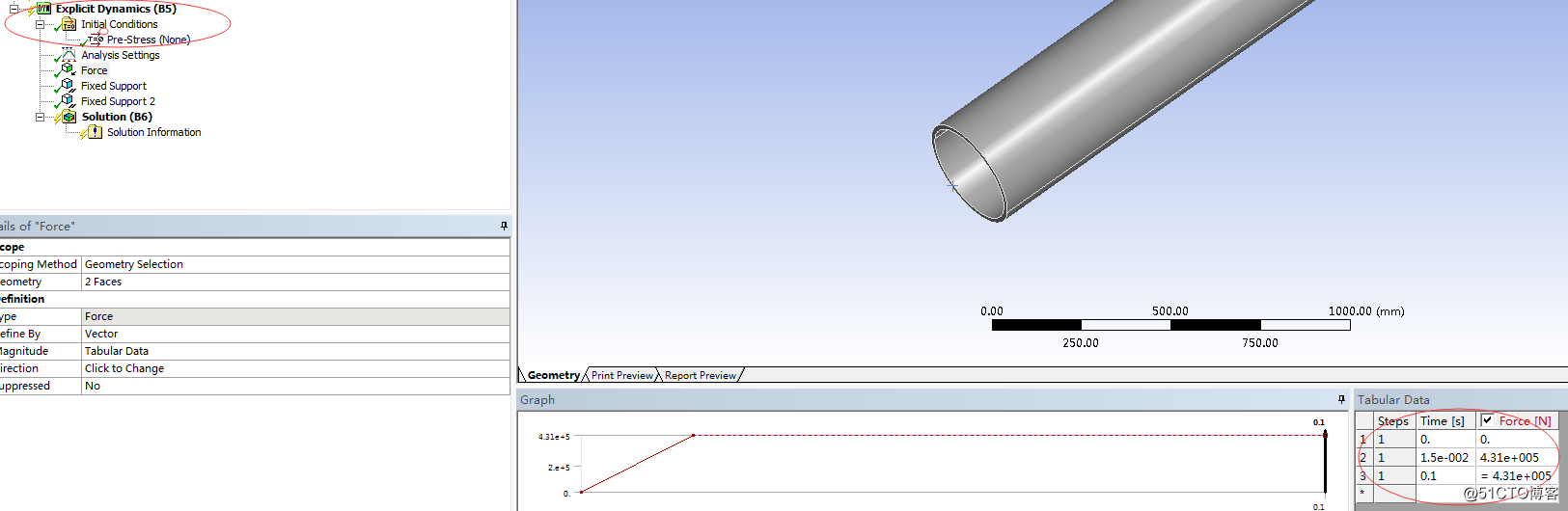The height and width of the screenshot is (511, 1568).
Task: Select table row header 1
Action: pyautogui.click(x=1364, y=440)
